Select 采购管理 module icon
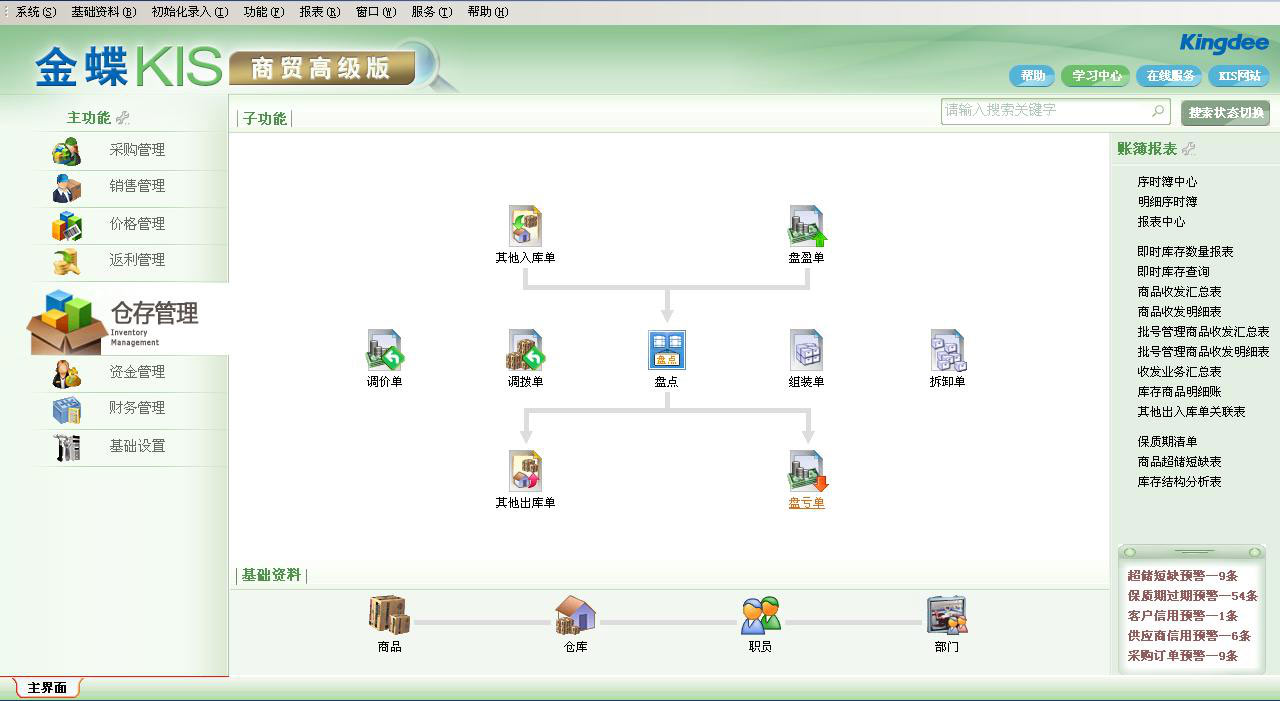The width and height of the screenshot is (1280, 701). pyautogui.click(x=66, y=151)
